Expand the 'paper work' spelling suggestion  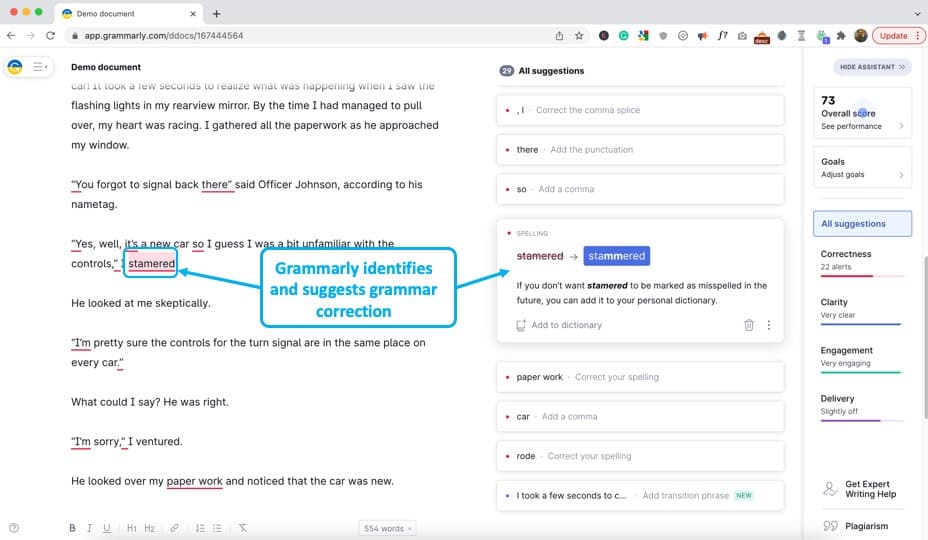point(640,377)
